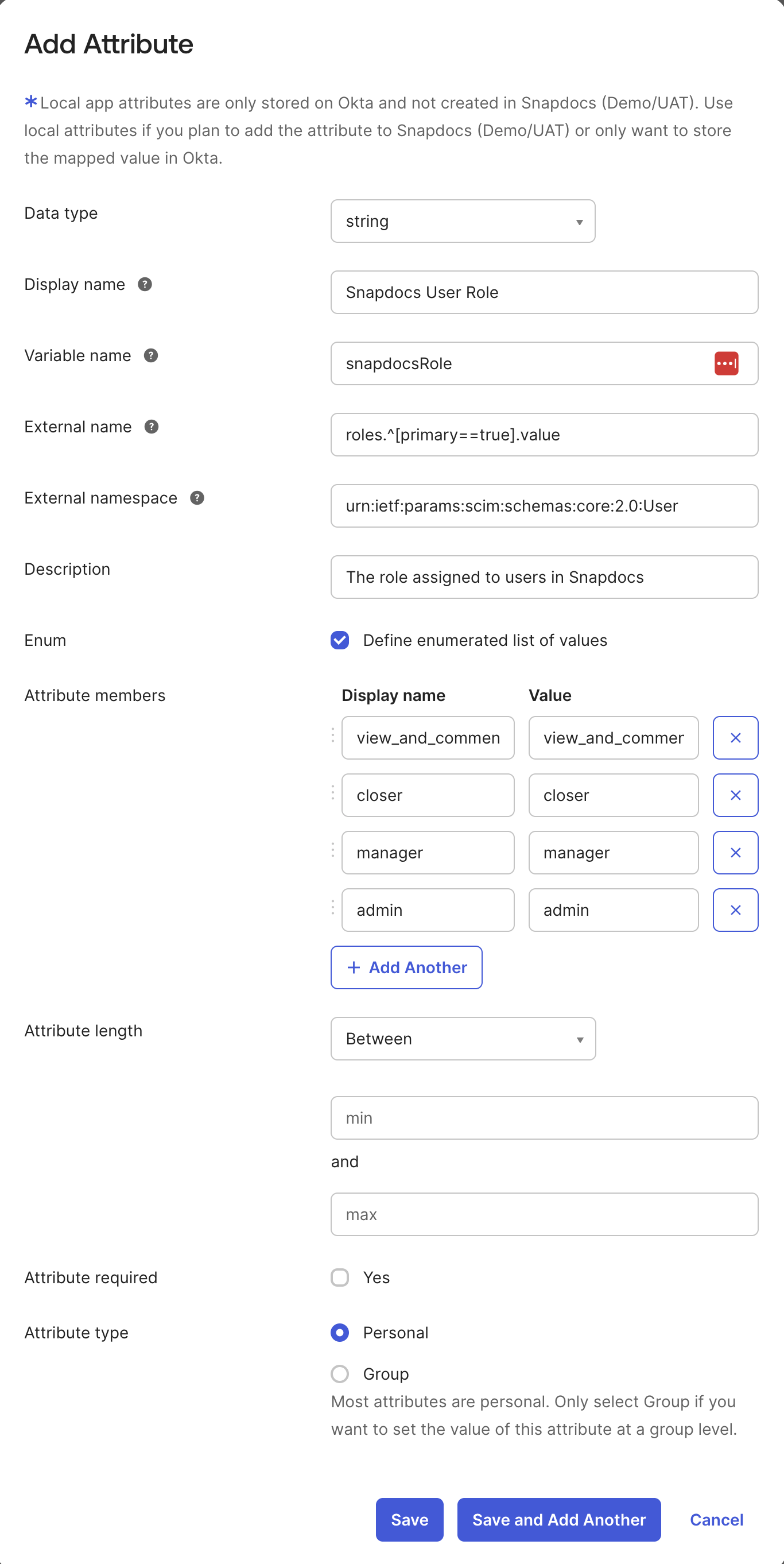Click the min length input field

coord(544,1117)
